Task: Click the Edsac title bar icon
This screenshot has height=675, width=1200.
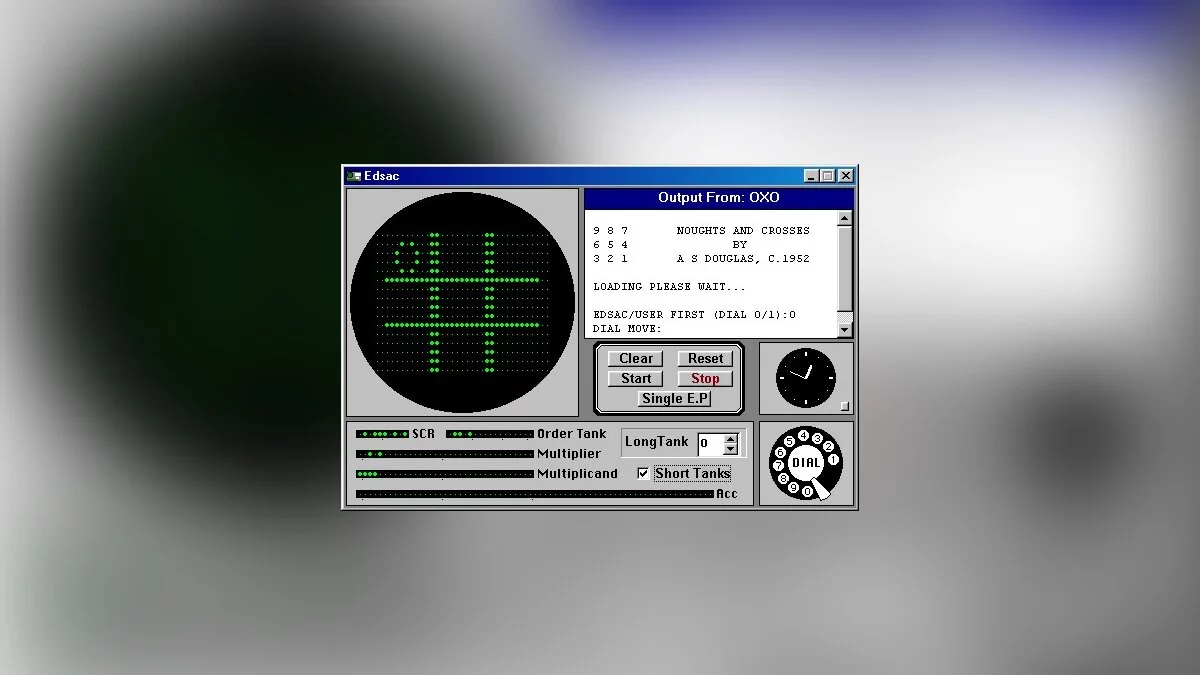Action: (x=353, y=176)
